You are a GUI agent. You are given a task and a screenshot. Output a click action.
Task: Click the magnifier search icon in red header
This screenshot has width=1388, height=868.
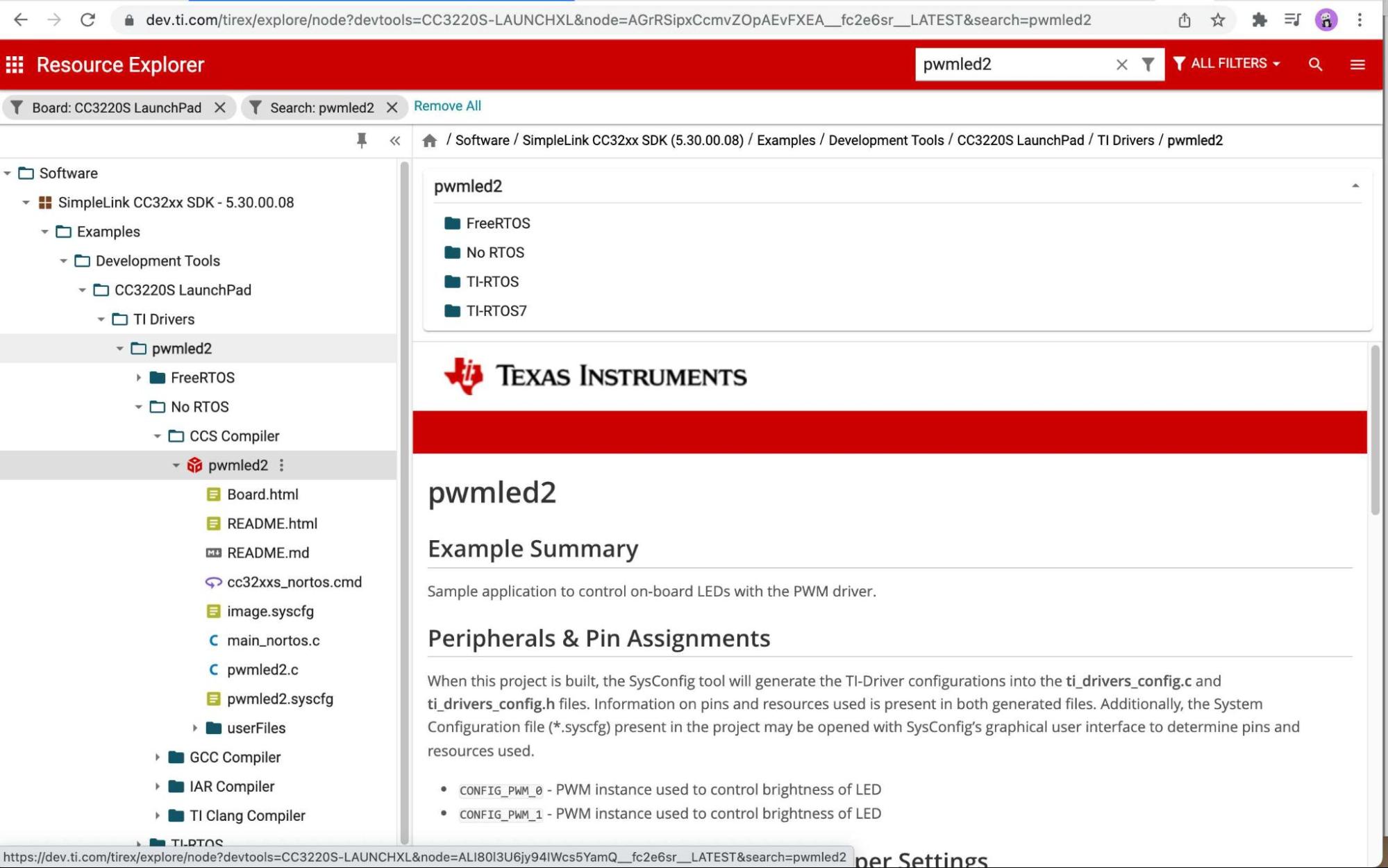click(x=1315, y=64)
